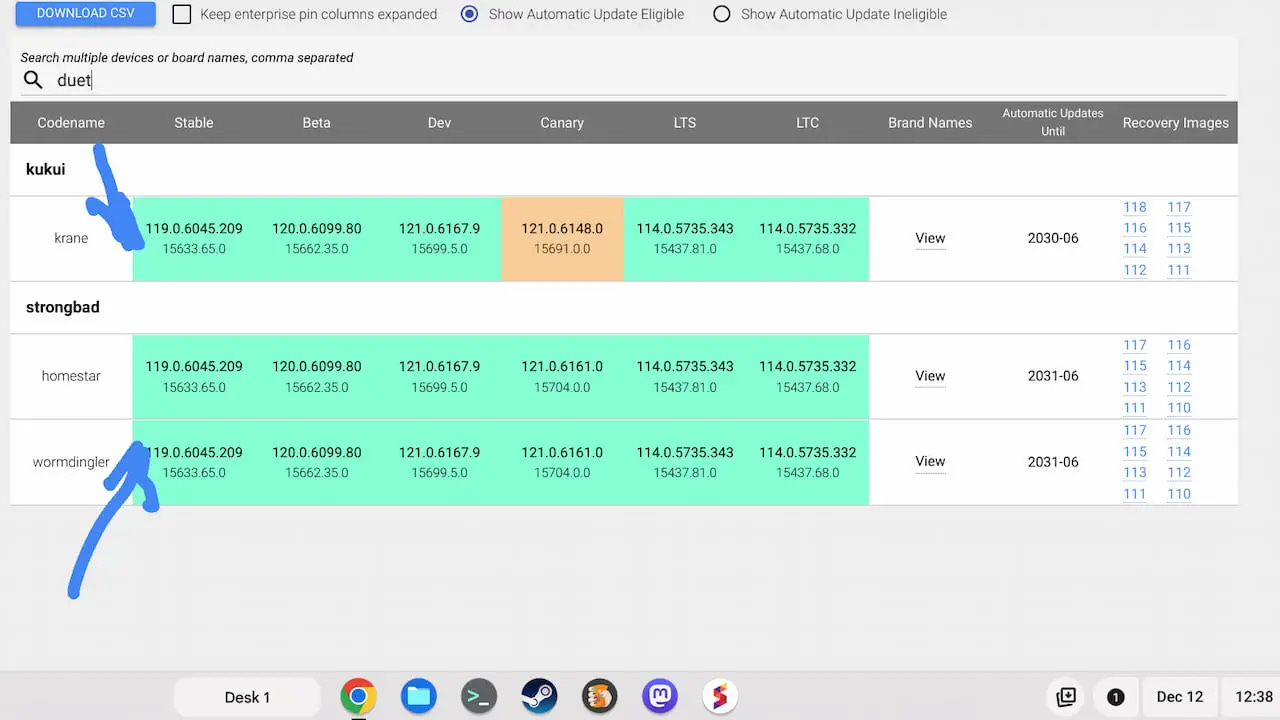Click krane Canary version 121.0.6148.0
Viewport: 1280px width, 720px height.
(x=562, y=229)
